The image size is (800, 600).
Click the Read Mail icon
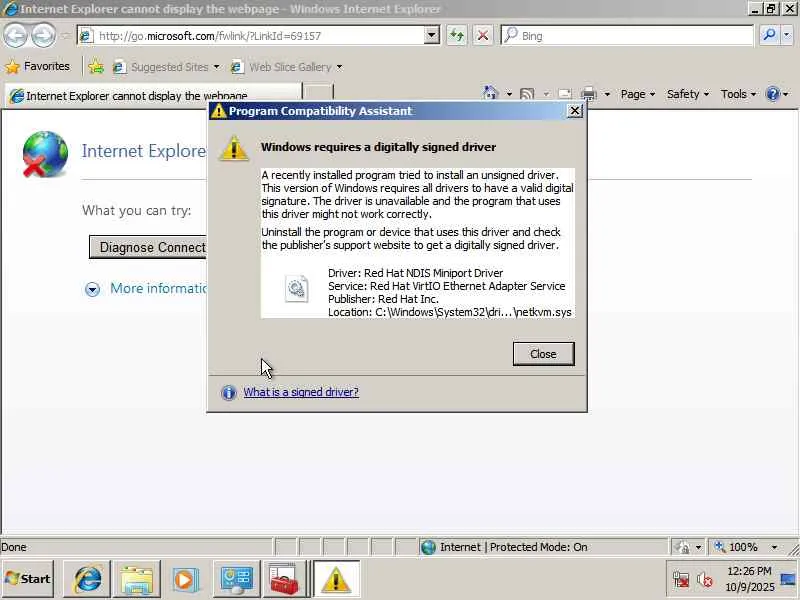click(x=565, y=94)
